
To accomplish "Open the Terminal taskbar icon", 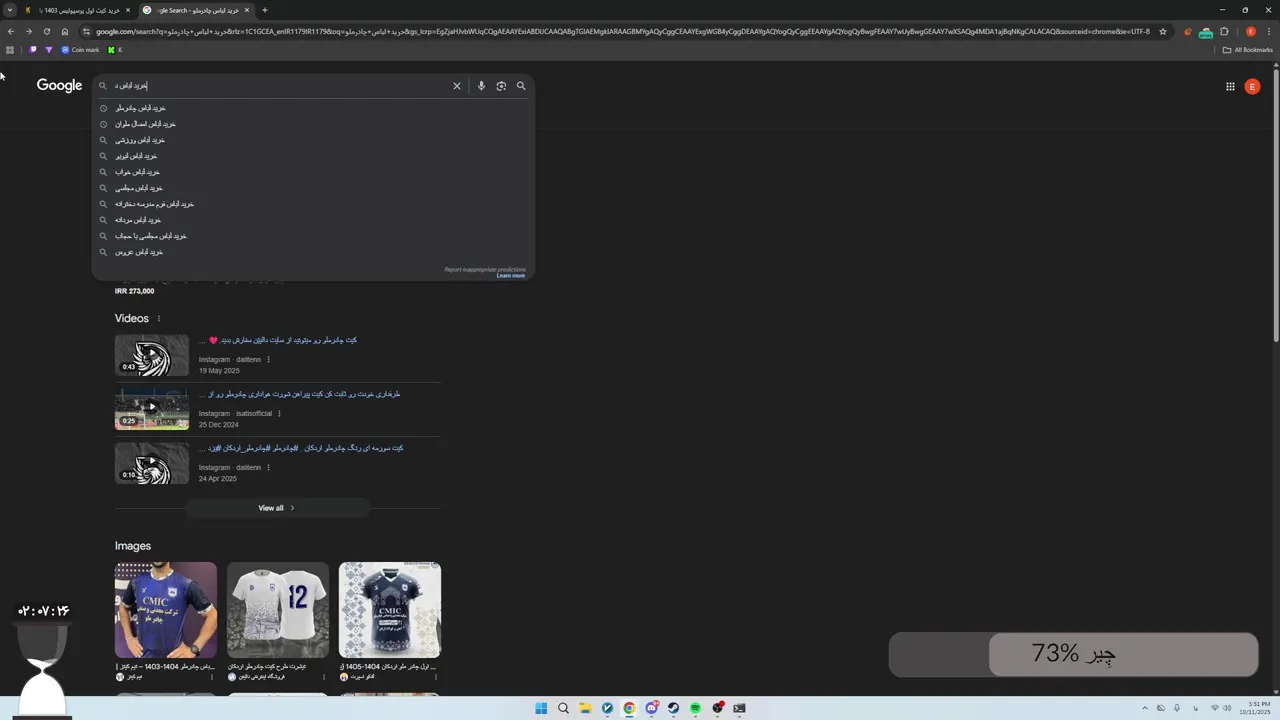I will pos(739,708).
